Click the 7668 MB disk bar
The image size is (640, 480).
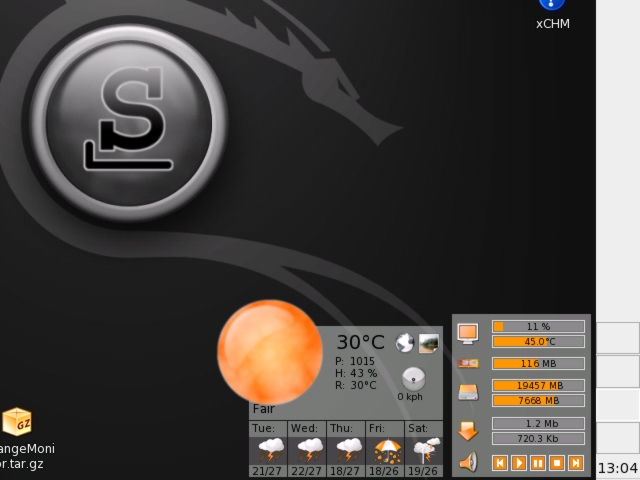pos(538,400)
